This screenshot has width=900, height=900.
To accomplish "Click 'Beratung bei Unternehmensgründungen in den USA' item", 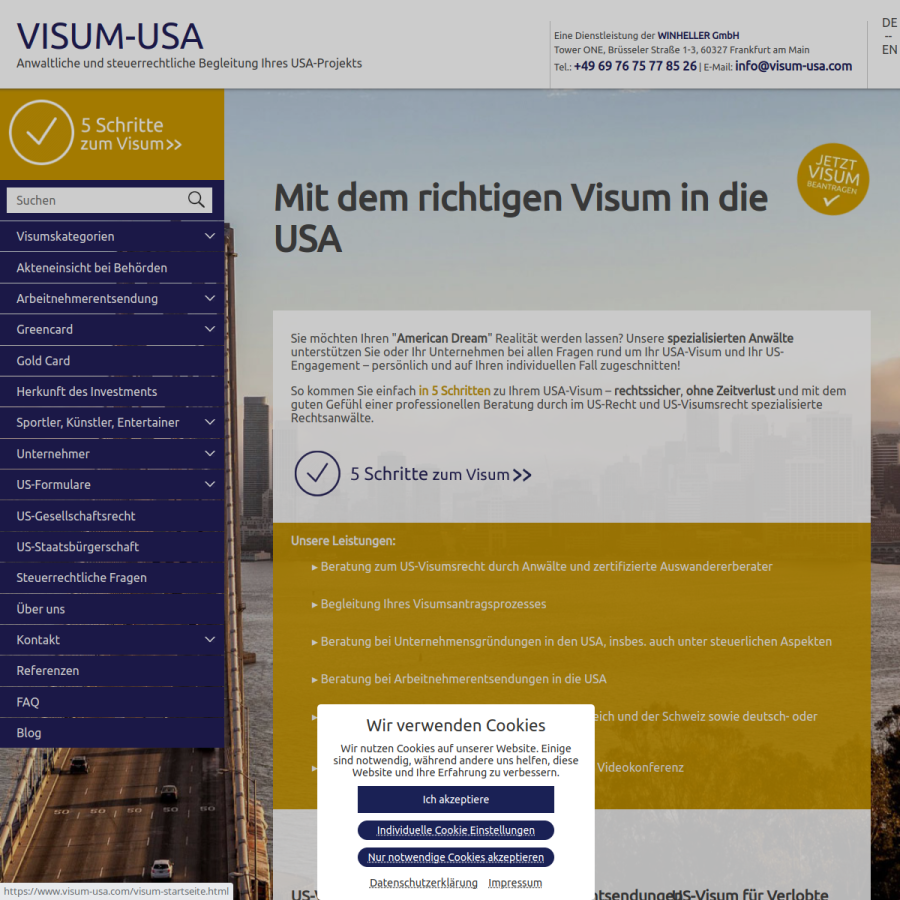I will point(576,642).
